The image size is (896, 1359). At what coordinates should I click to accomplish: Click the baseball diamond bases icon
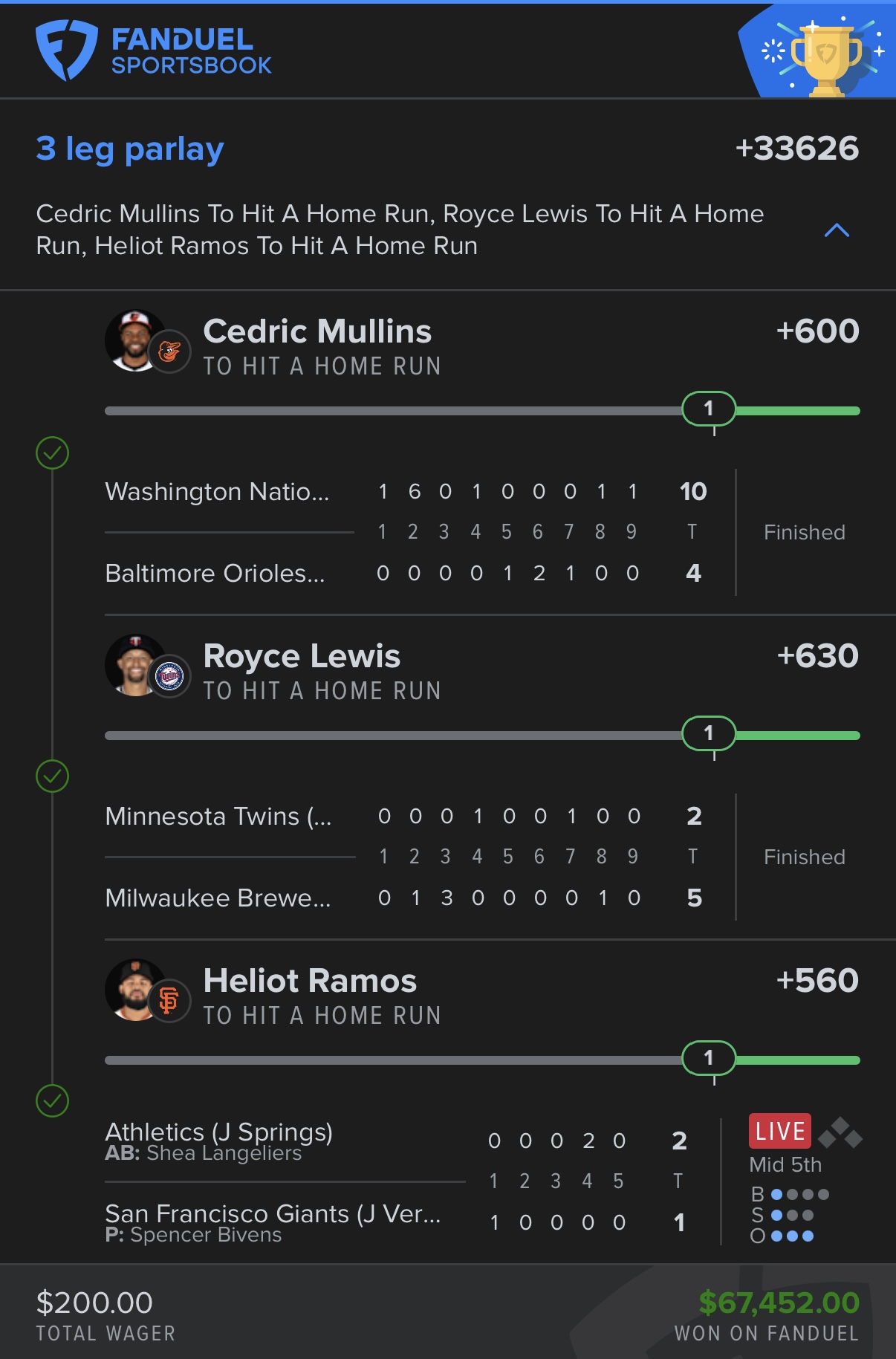840,1132
